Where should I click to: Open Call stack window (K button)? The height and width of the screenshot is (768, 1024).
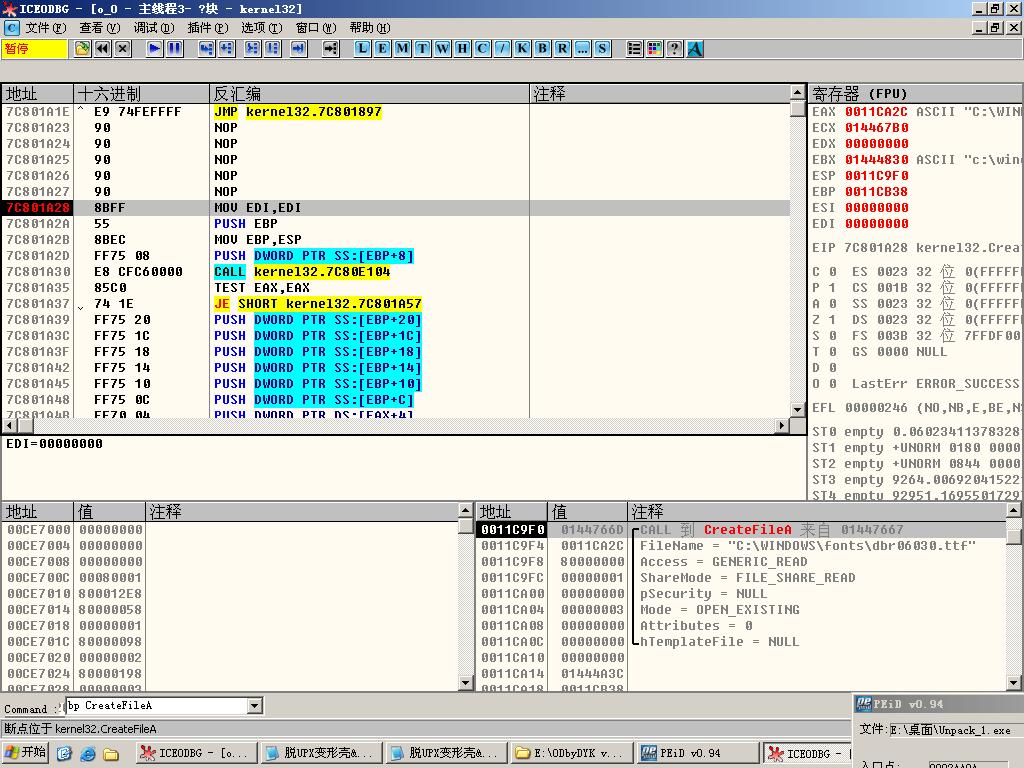pos(522,48)
